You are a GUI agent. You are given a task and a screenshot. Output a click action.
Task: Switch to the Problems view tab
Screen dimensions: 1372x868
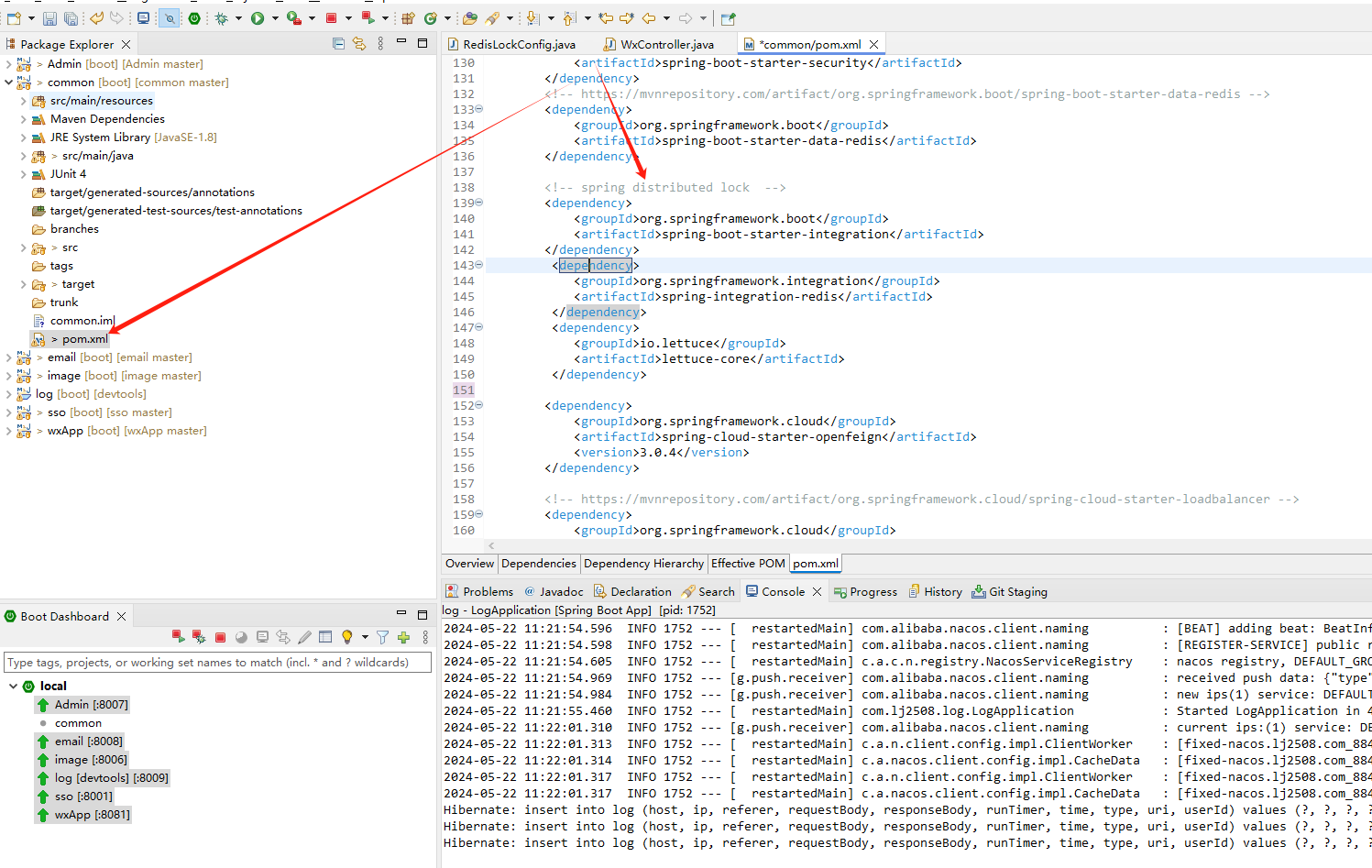click(479, 592)
